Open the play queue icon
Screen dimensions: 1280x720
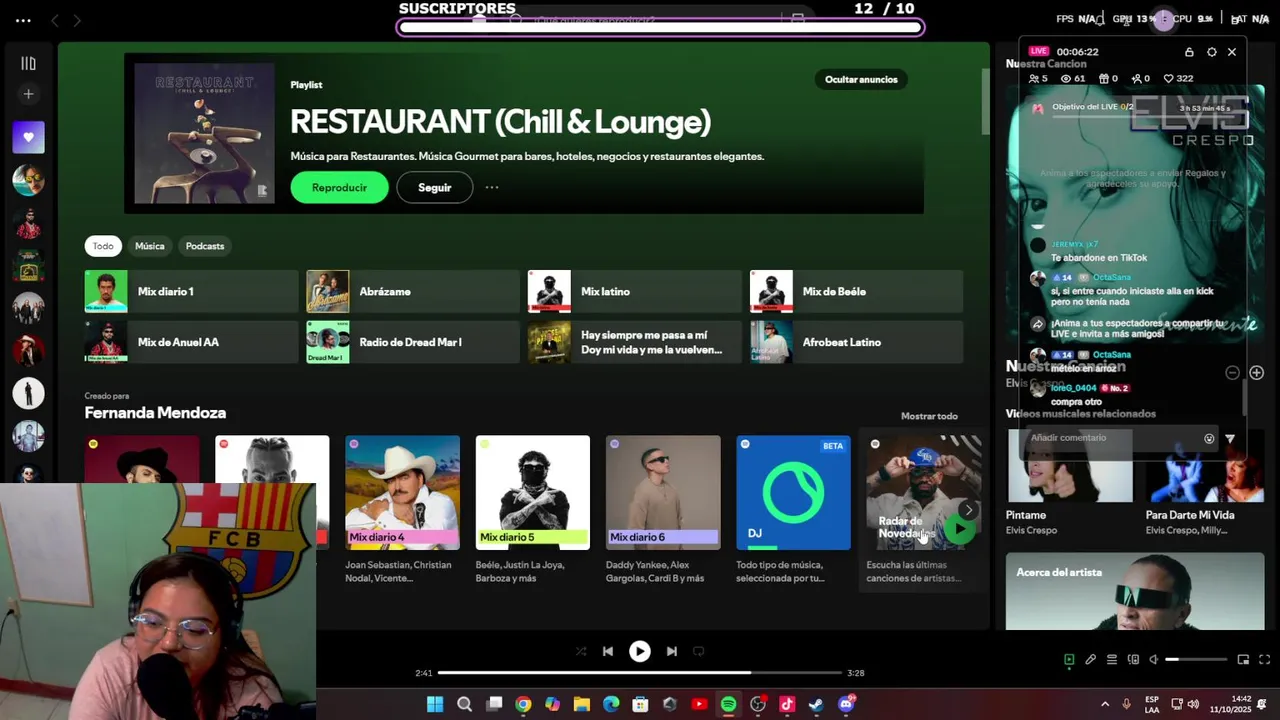[1111, 659]
